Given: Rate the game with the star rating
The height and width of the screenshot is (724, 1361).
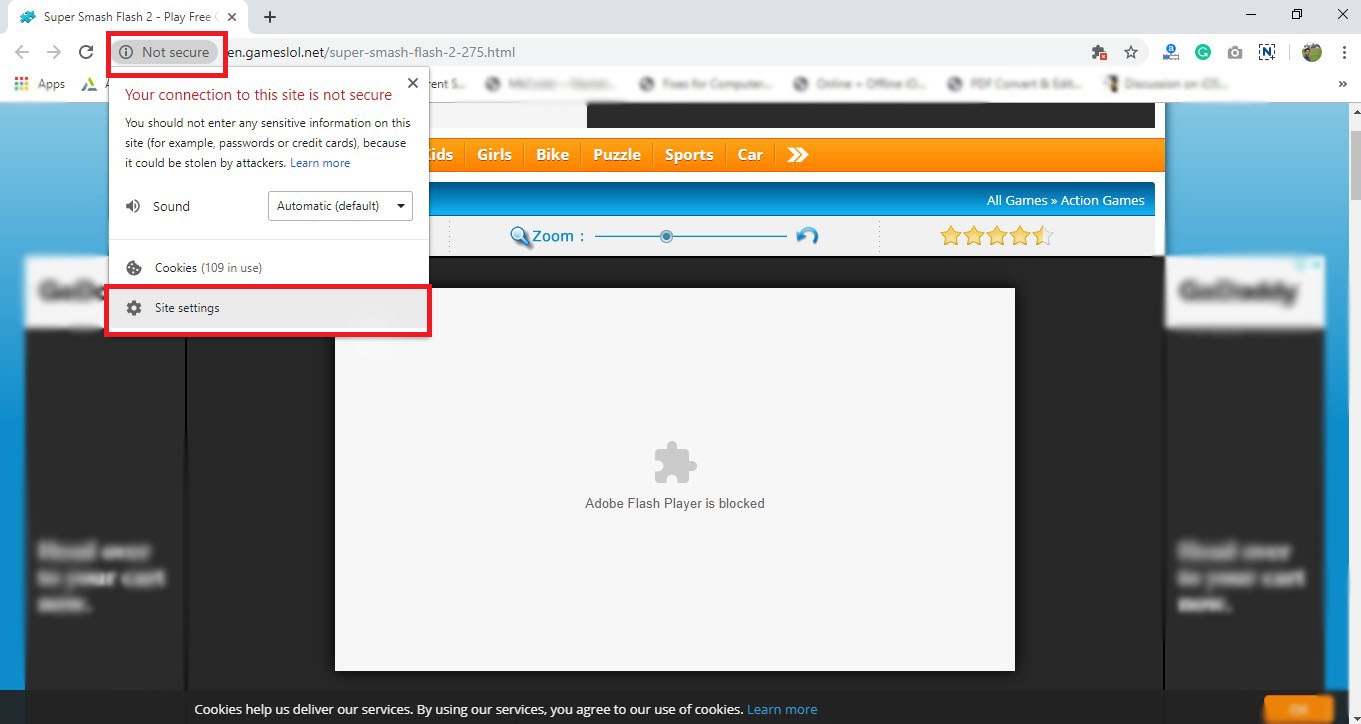Looking at the screenshot, I should [x=996, y=236].
